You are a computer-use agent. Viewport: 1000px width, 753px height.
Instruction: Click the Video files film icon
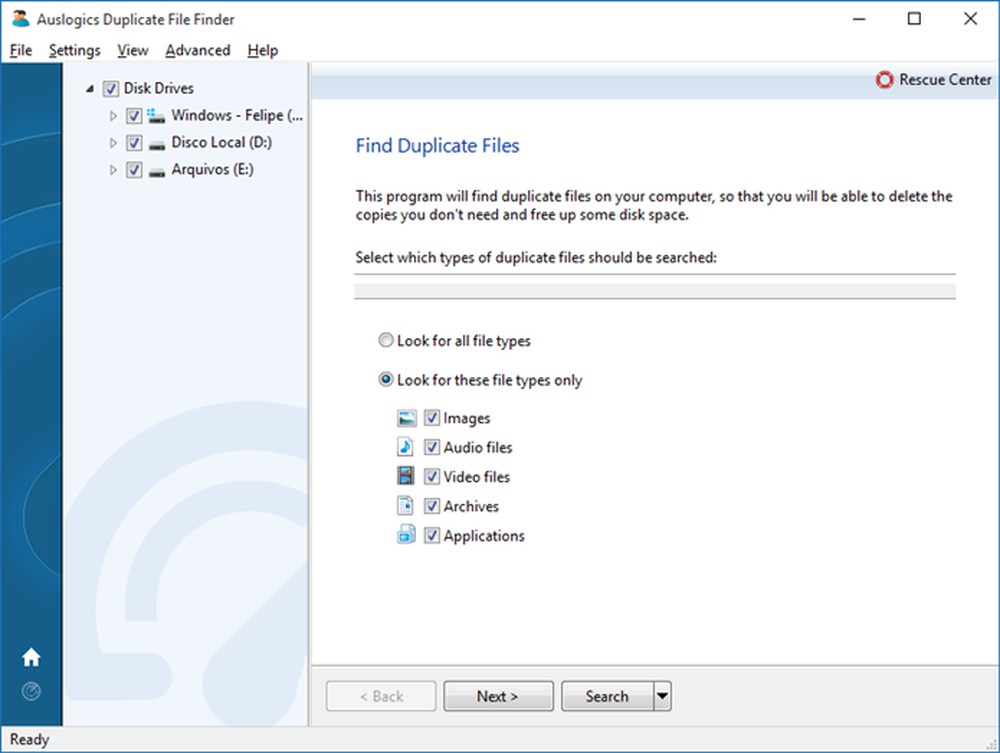point(406,477)
